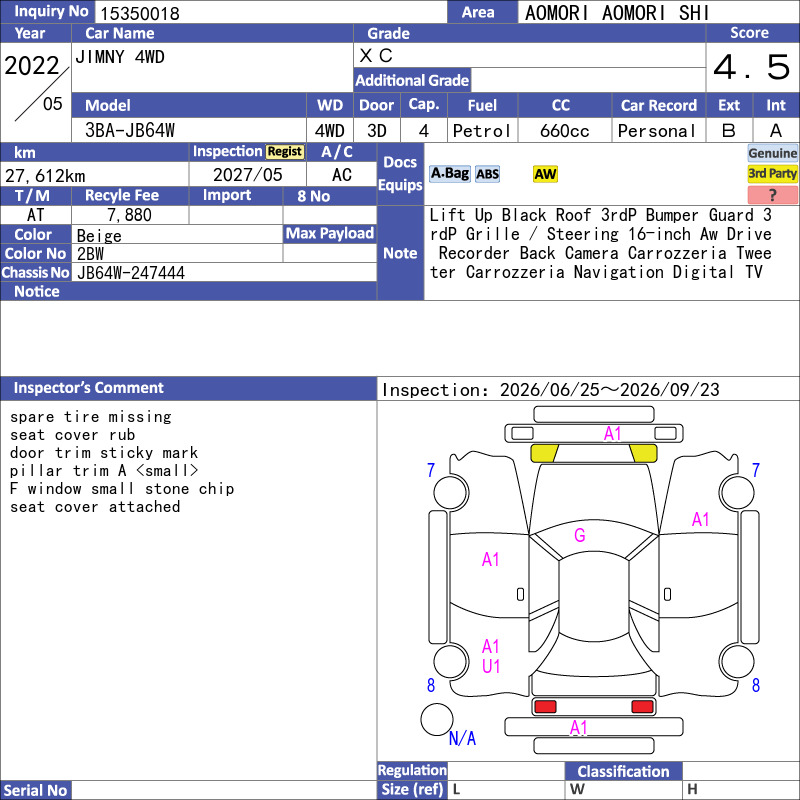Click the score value 4.5

(752, 67)
